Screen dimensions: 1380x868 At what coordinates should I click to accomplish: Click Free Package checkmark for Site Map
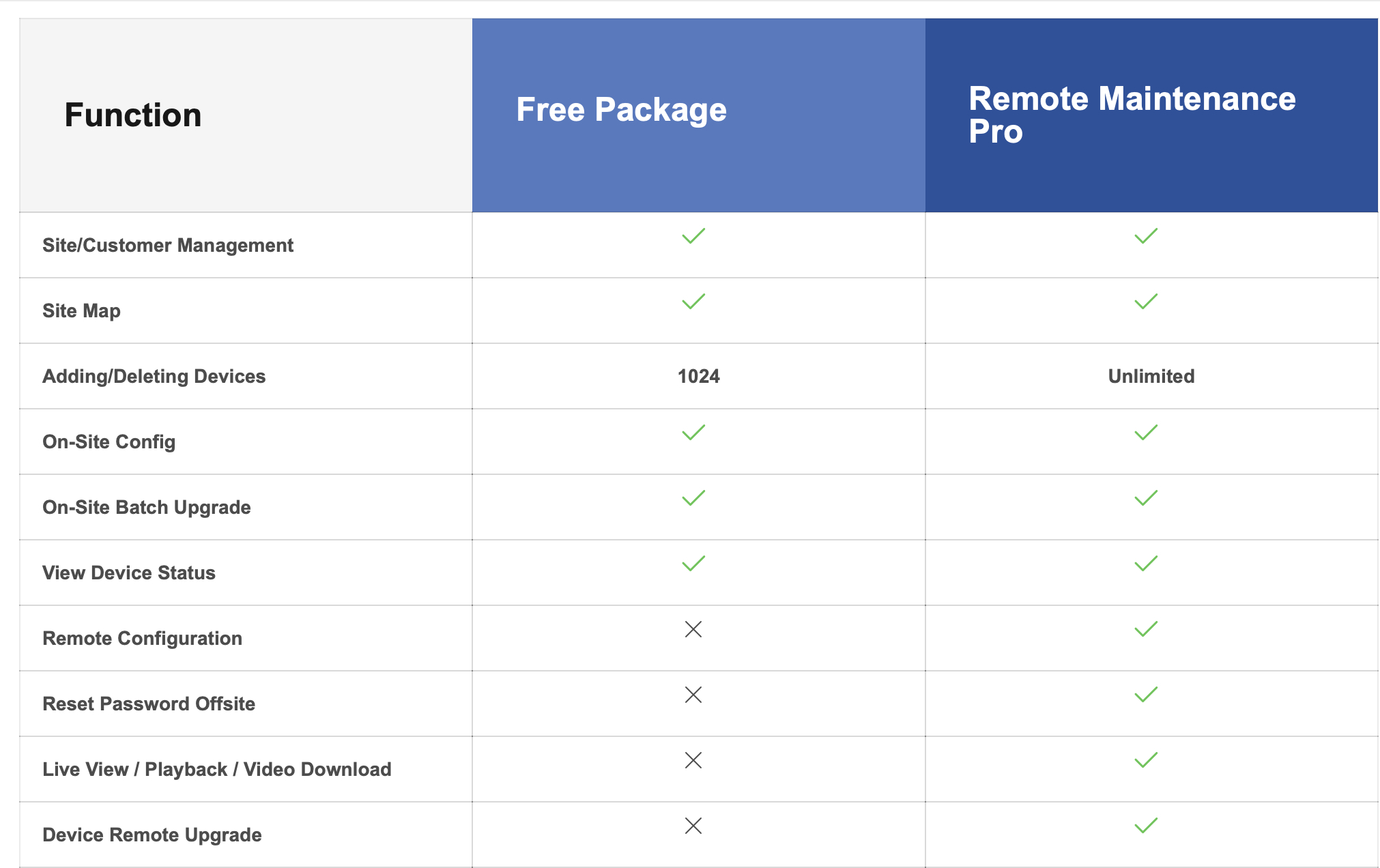pyautogui.click(x=693, y=302)
